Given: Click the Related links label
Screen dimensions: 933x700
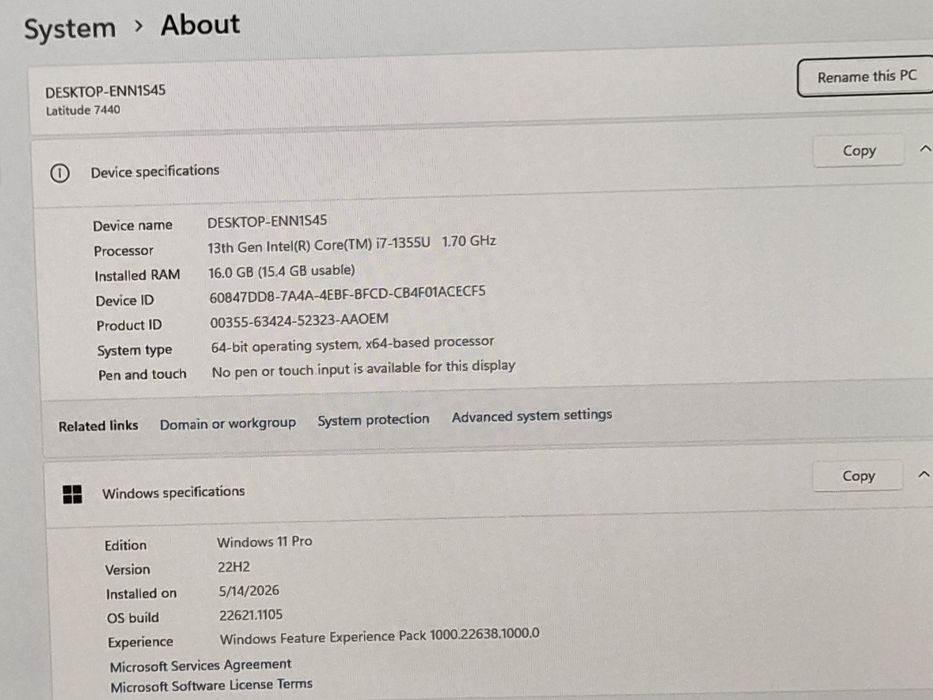Looking at the screenshot, I should [98, 426].
